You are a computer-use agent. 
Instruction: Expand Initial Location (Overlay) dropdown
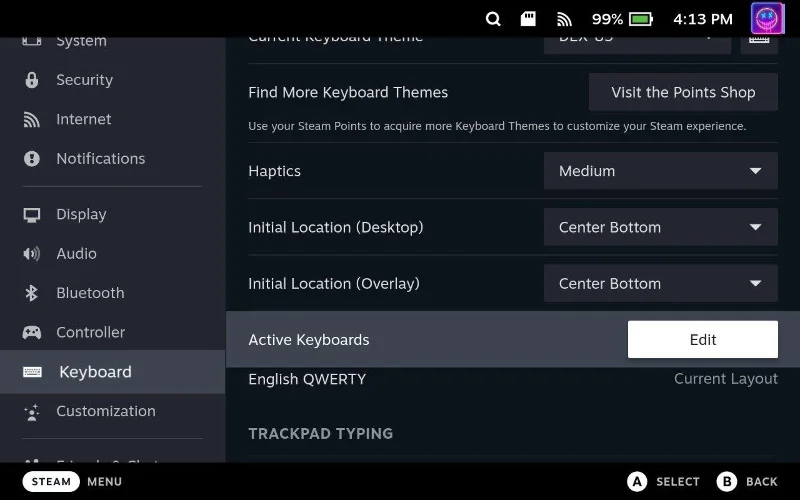[661, 283]
